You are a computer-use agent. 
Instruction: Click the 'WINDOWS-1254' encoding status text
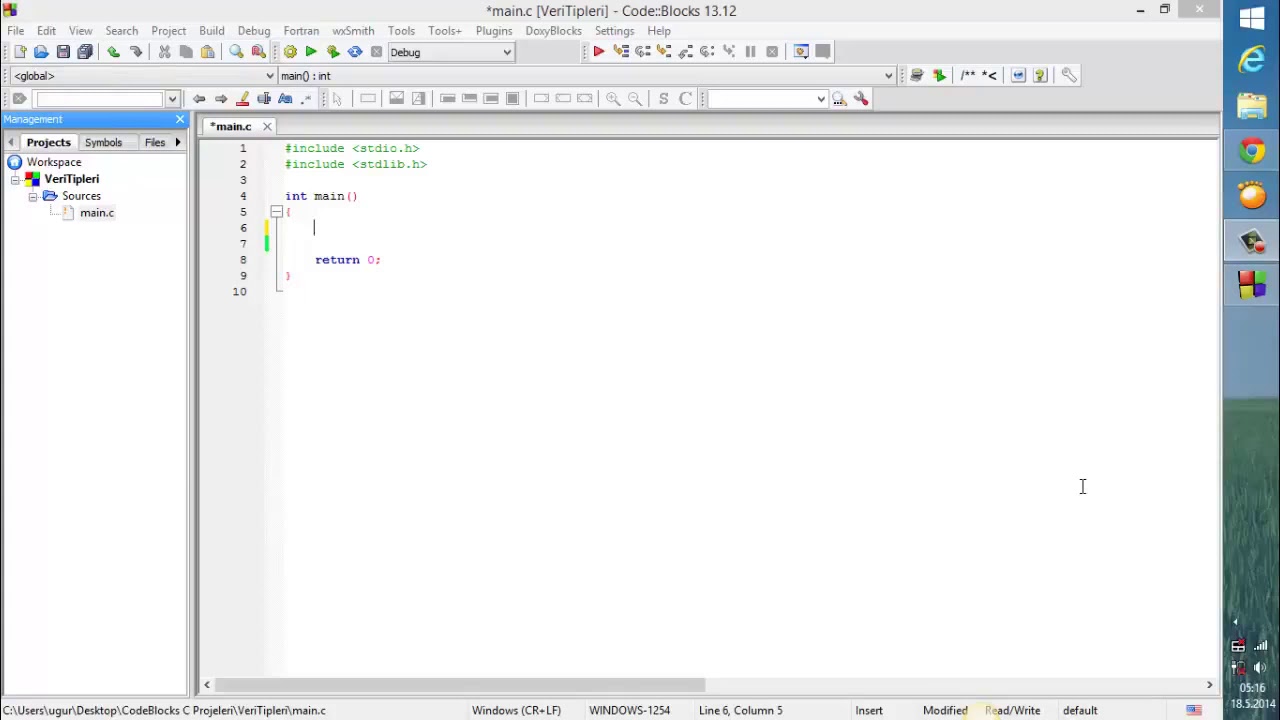(x=629, y=710)
